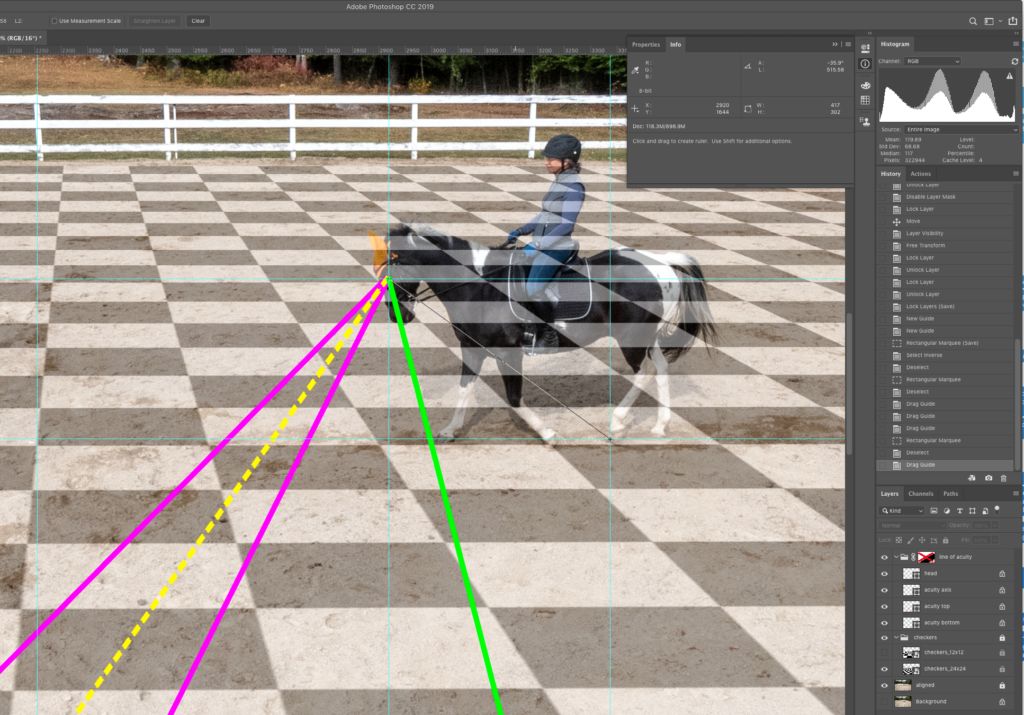Click the eyedropper readout icon in the Info panel
The width and height of the screenshot is (1024, 715).
coord(635,70)
